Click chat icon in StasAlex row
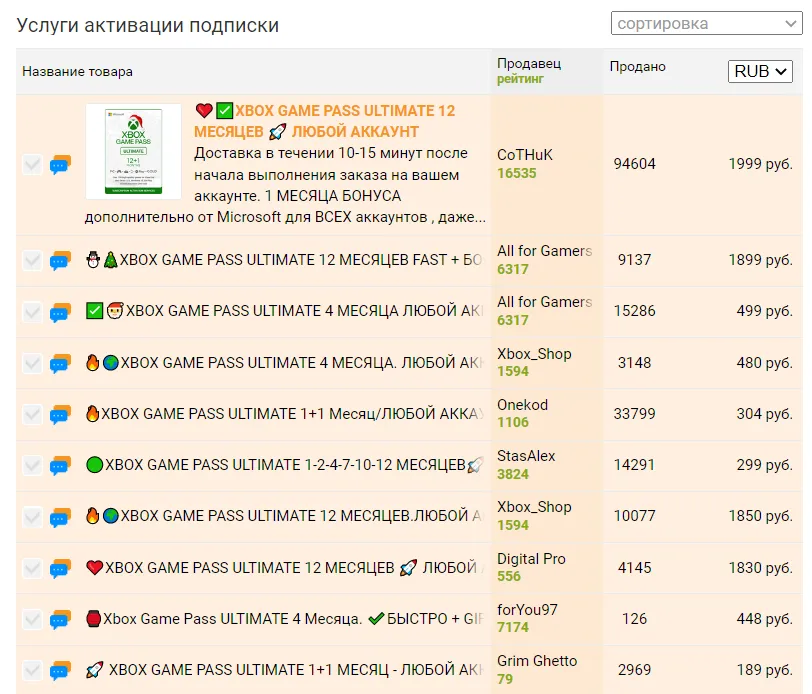The height and width of the screenshot is (694, 812). (60, 465)
